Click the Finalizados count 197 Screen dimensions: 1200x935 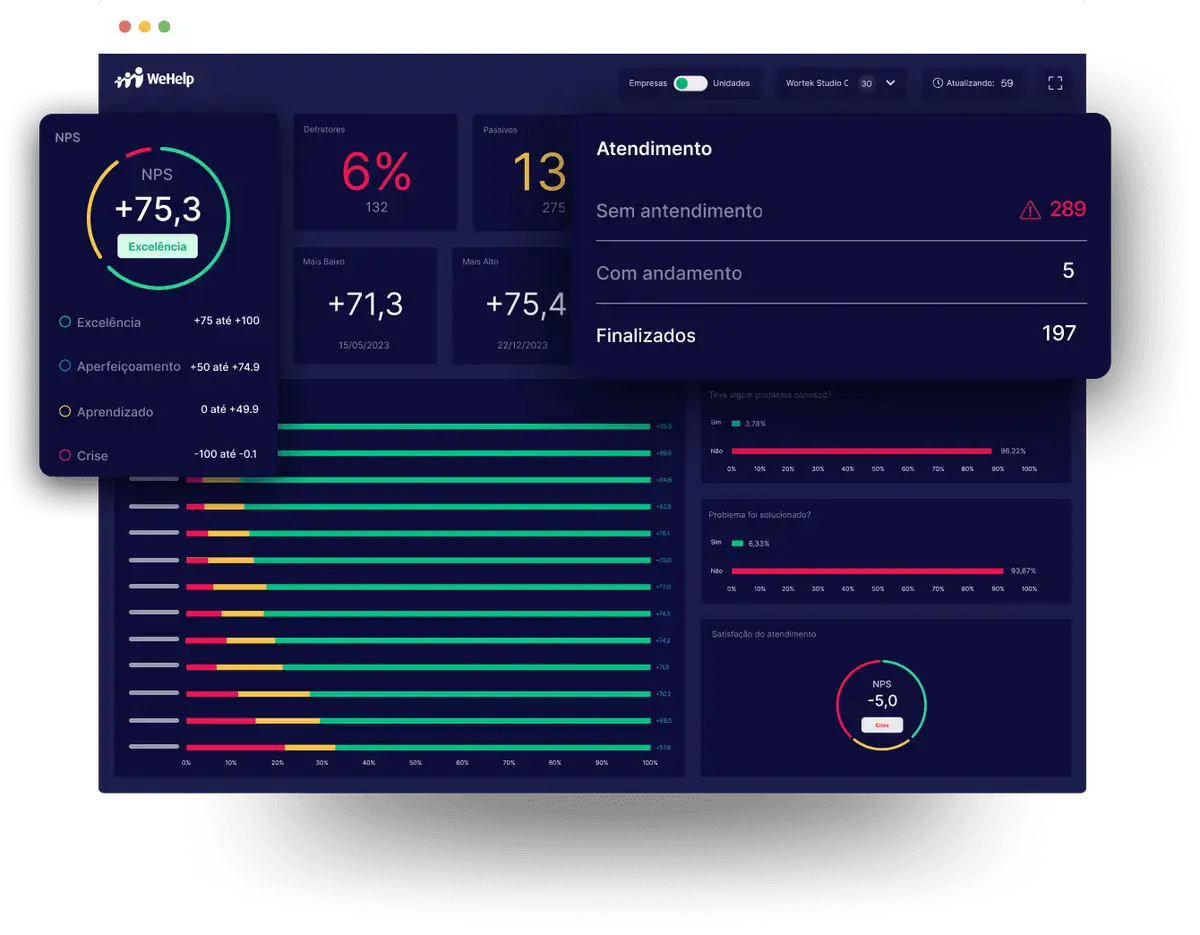click(1058, 334)
